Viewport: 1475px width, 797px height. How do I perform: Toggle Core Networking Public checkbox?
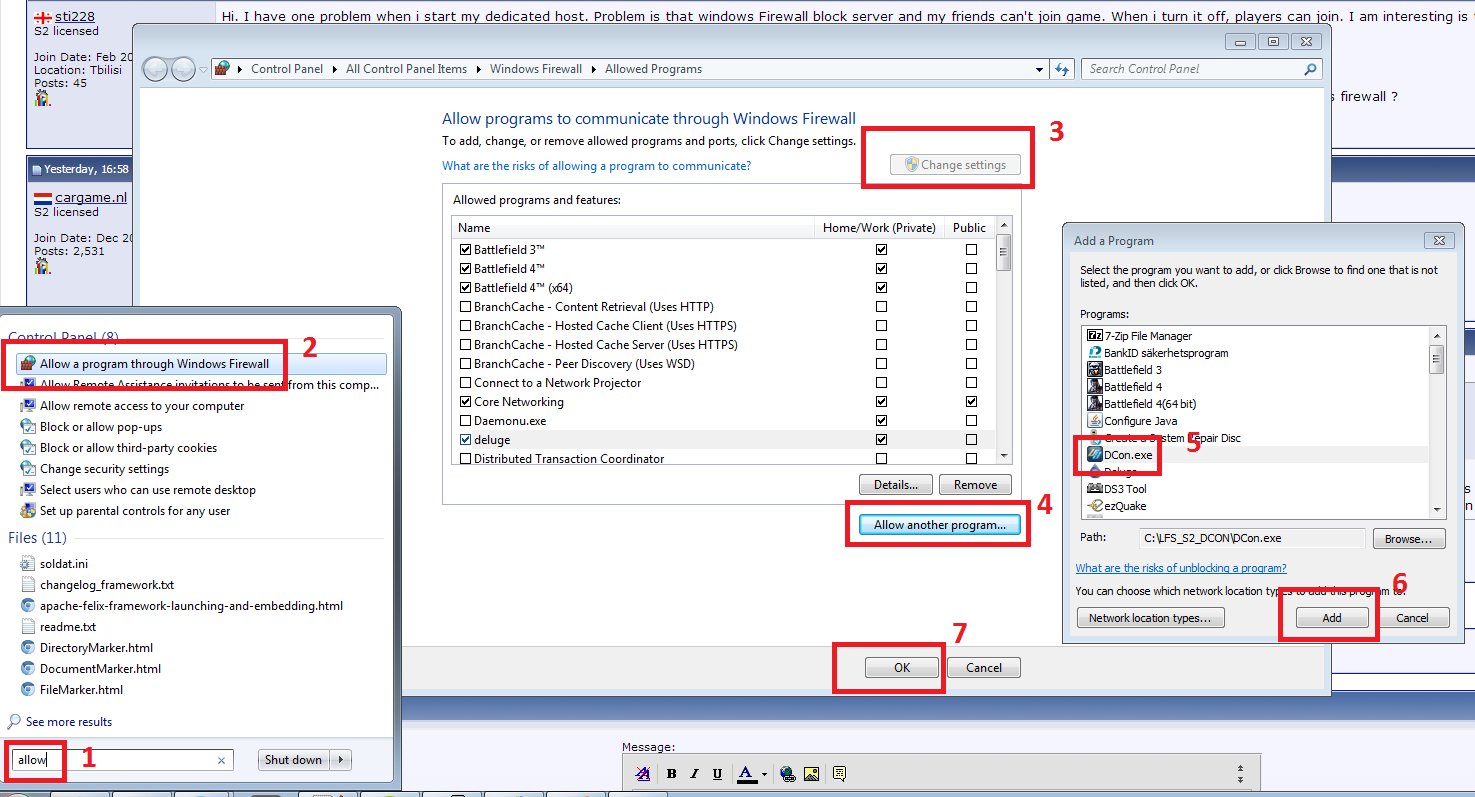(971, 402)
